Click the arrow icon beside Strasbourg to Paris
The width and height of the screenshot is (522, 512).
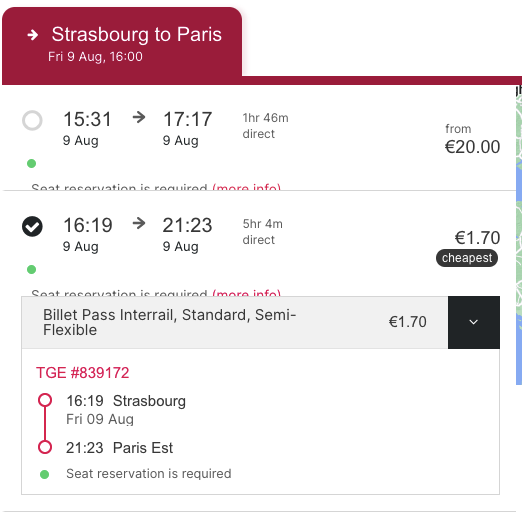(33, 35)
